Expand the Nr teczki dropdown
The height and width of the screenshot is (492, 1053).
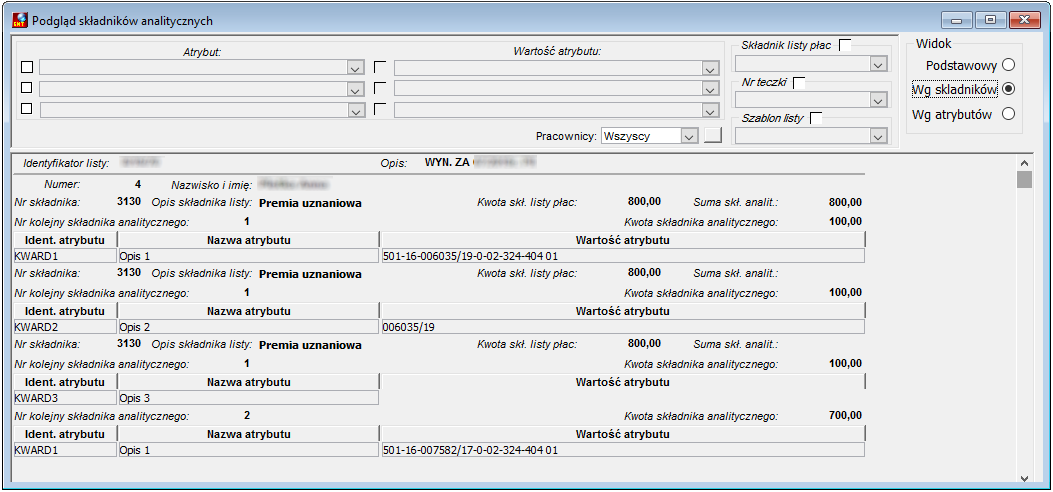coord(877,100)
